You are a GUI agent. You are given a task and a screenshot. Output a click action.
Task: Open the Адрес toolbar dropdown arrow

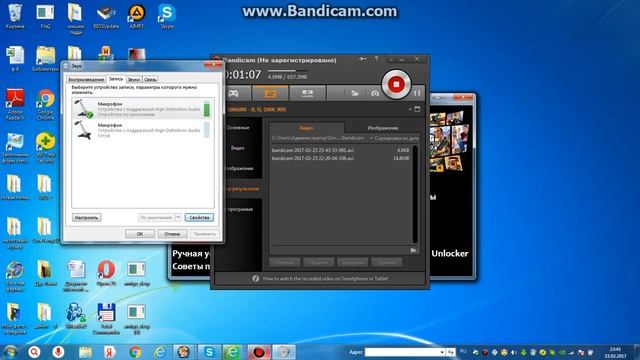[442, 352]
